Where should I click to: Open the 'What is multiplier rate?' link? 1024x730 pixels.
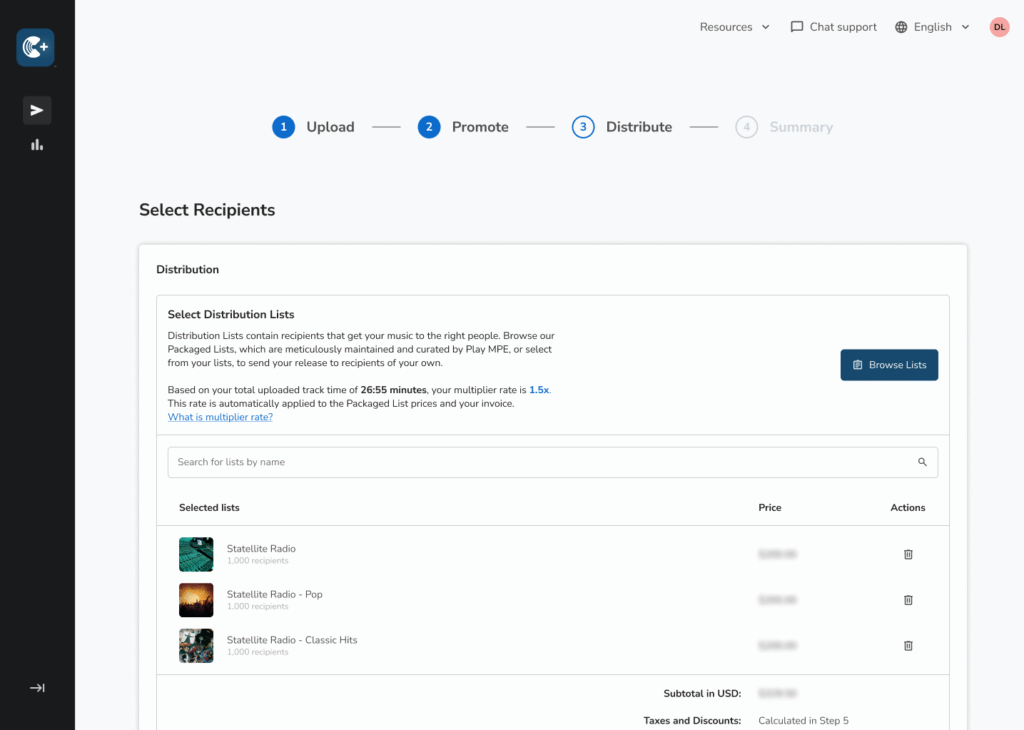(x=220, y=417)
